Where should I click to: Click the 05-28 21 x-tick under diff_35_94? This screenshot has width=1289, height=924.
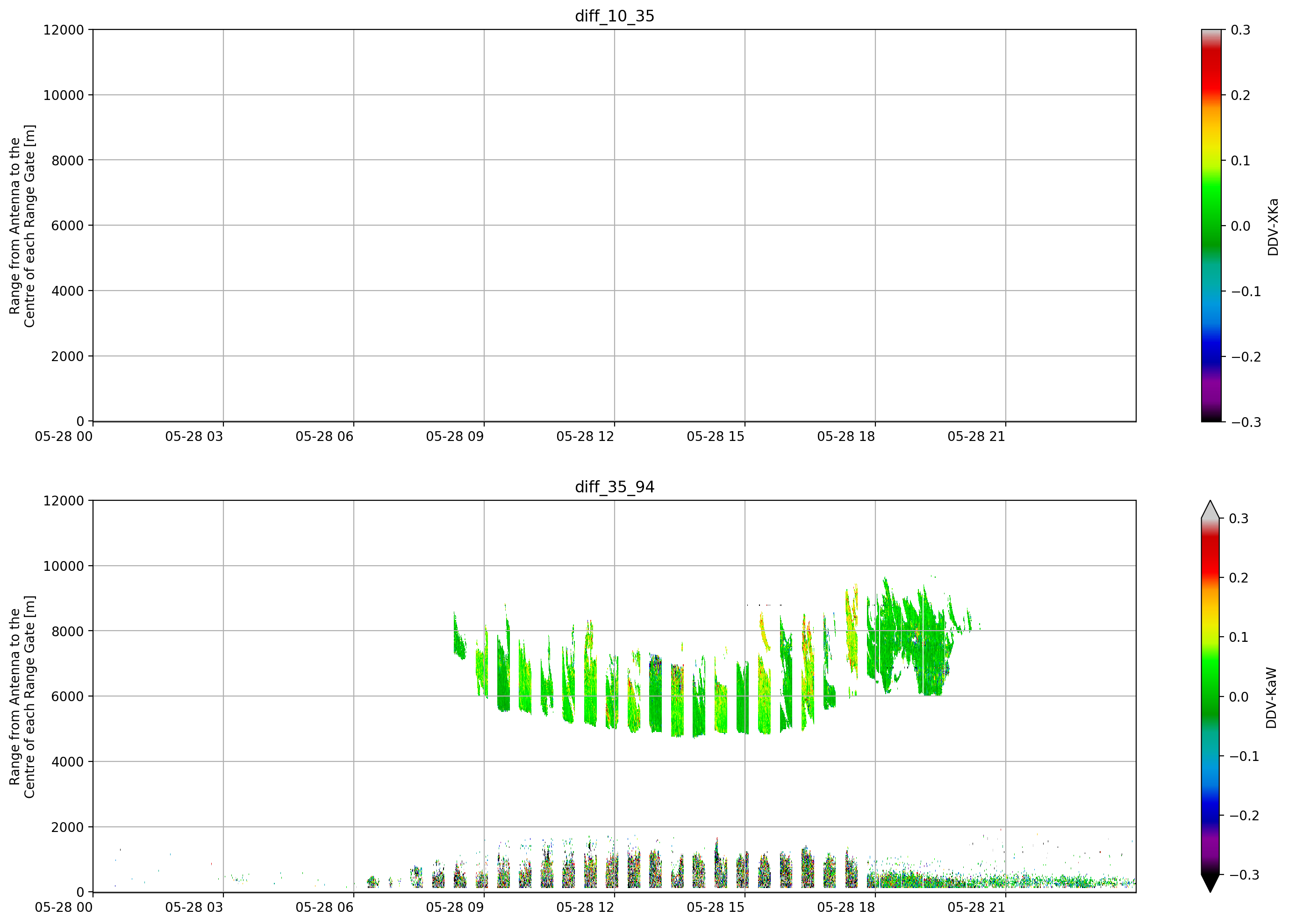(x=976, y=907)
